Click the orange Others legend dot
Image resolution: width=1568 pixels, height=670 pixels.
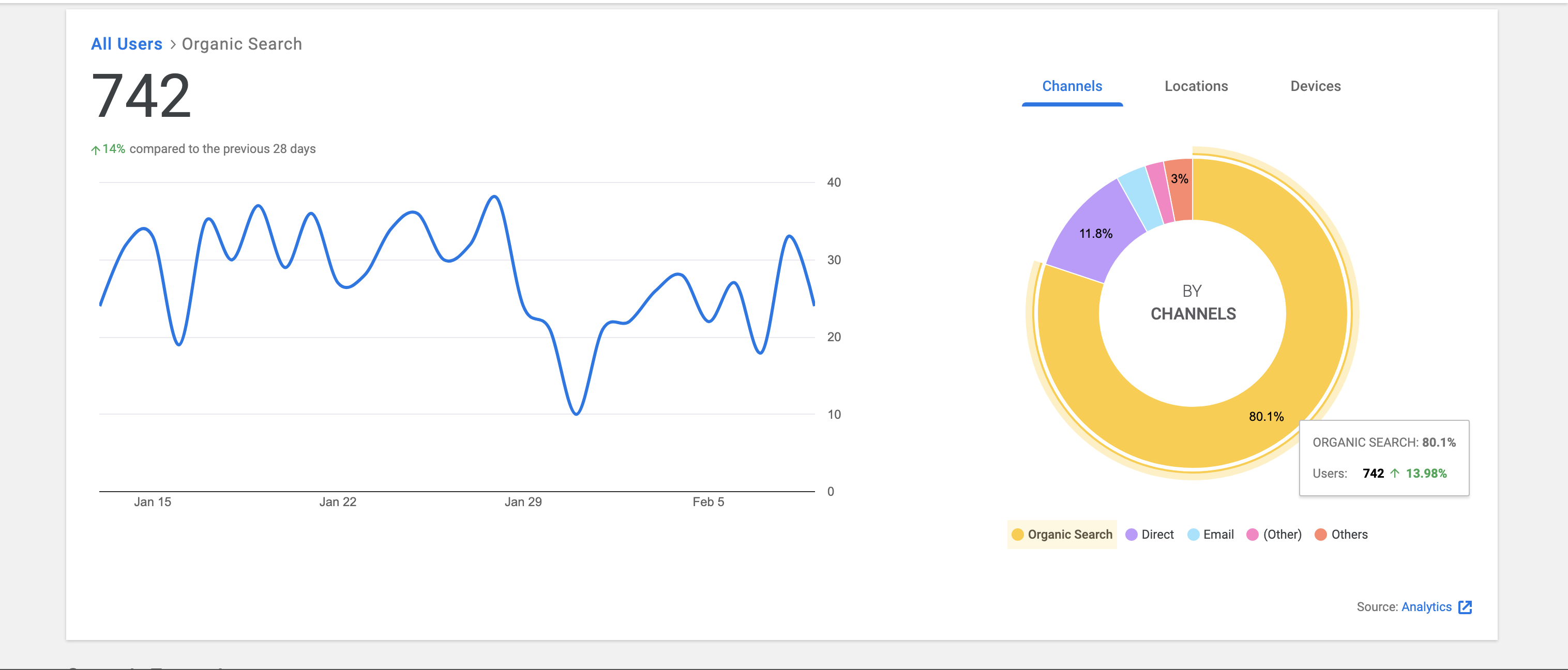[1321, 535]
